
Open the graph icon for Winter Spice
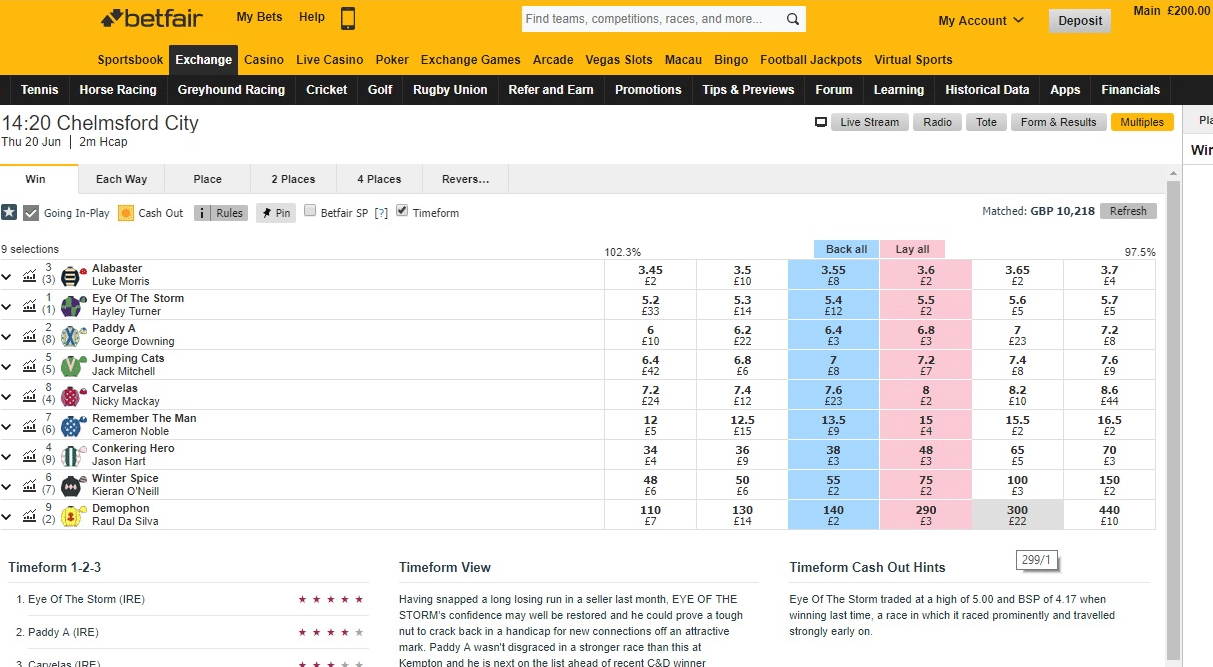[x=29, y=485]
